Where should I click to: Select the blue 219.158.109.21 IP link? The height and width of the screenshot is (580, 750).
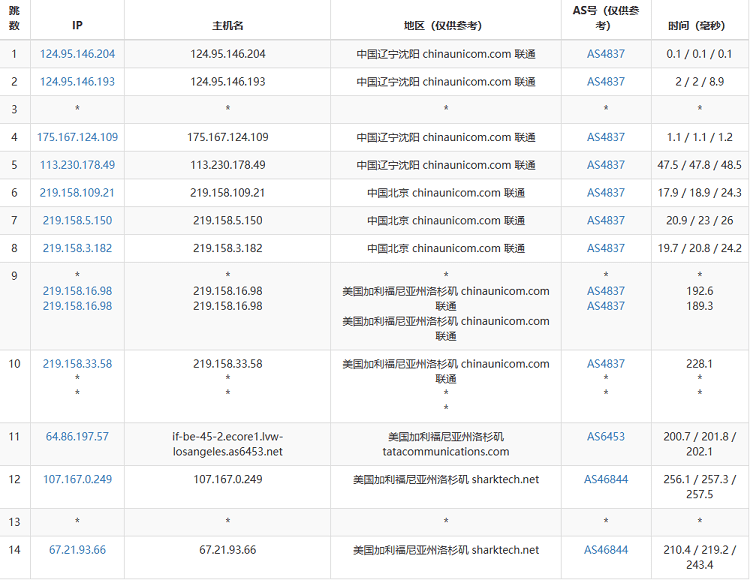77,193
